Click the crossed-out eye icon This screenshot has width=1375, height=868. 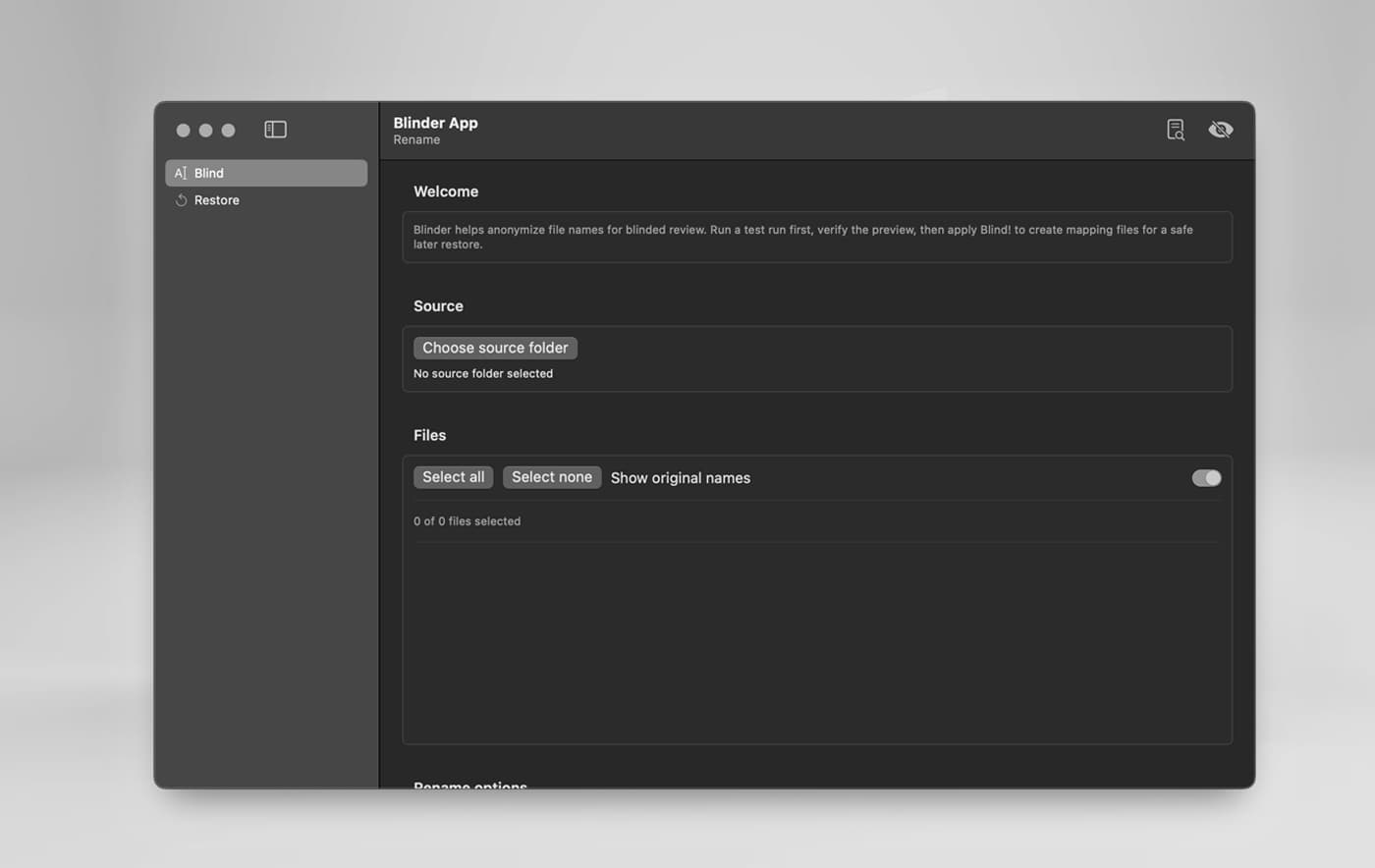click(x=1220, y=130)
